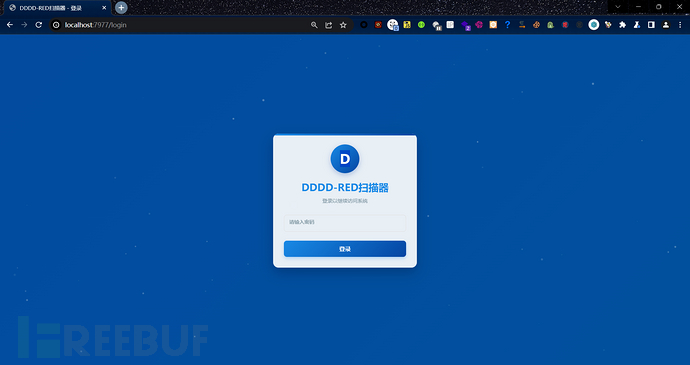Toggle the browser side panel

pos(651,25)
